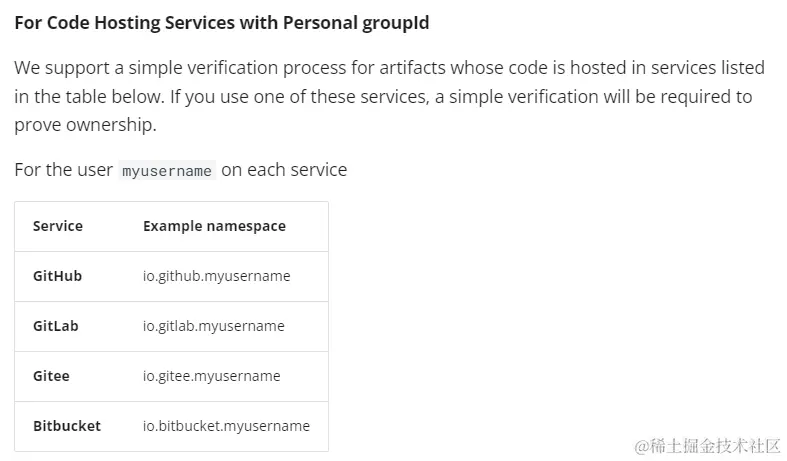Click the Service column header

click(x=58, y=226)
